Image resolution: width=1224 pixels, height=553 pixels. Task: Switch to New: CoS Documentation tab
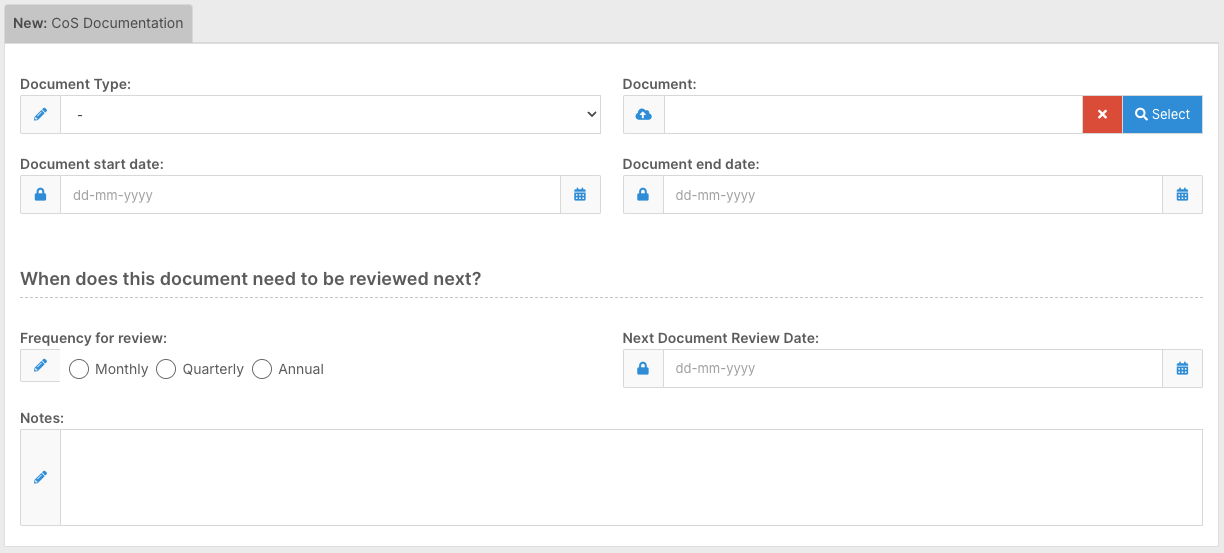point(98,23)
